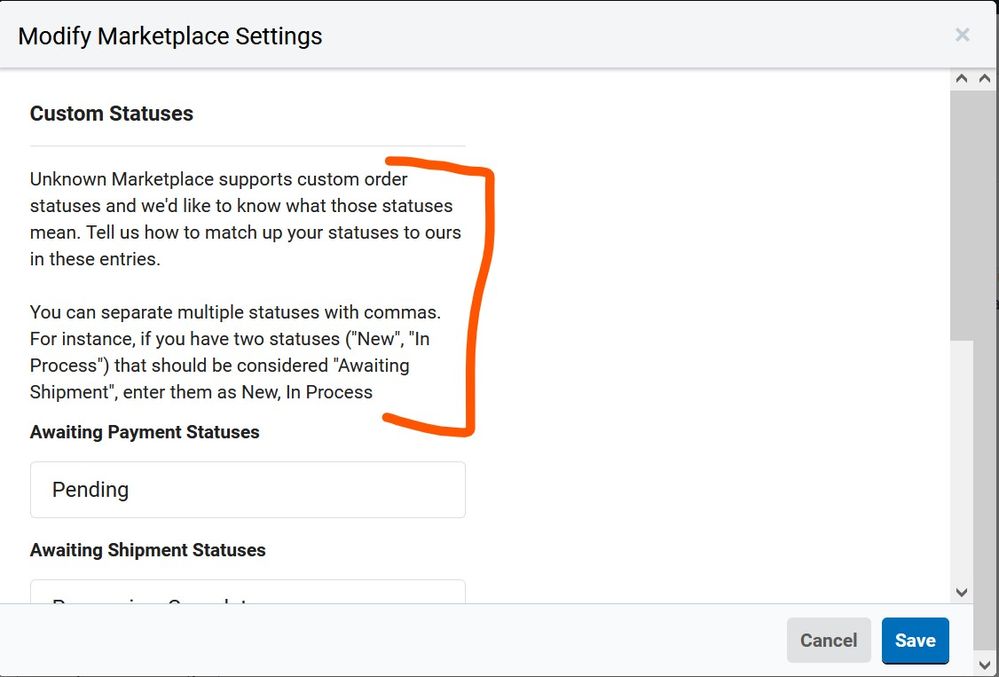The image size is (999, 677).
Task: Cancel the marketplace settings changes
Action: pyautogui.click(x=828, y=640)
